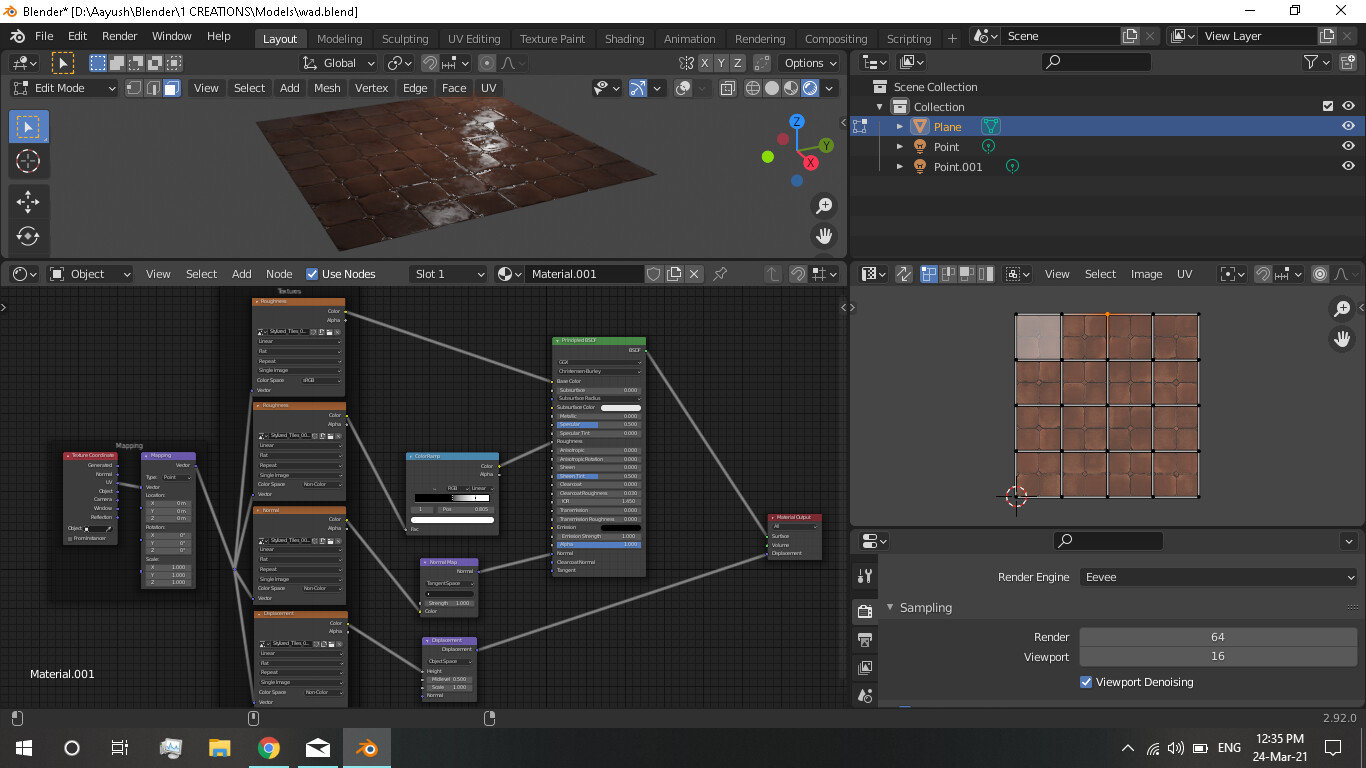Open File Explorer from the taskbar

coord(220,747)
